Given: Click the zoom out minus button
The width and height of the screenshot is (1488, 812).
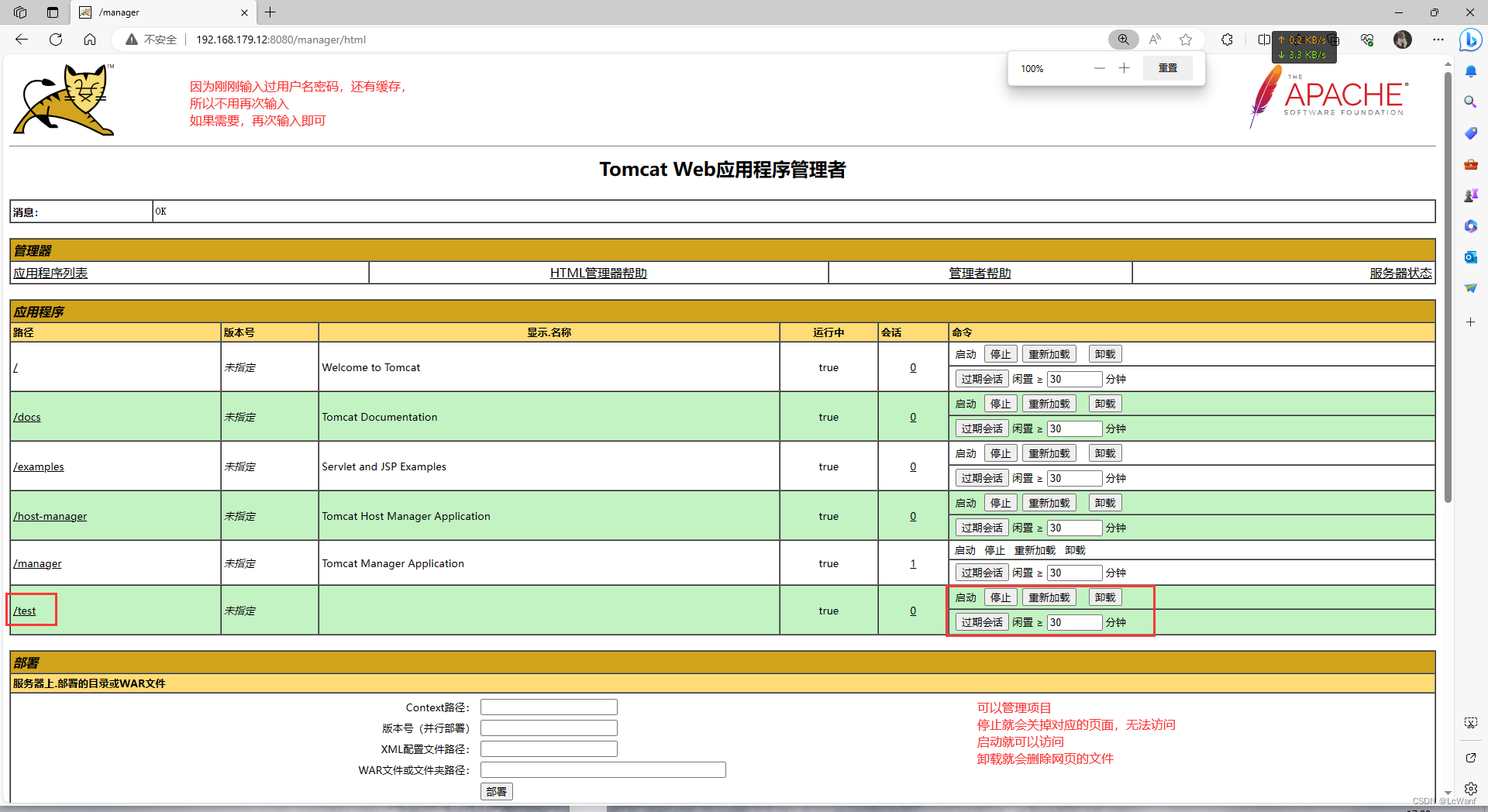Looking at the screenshot, I should pyautogui.click(x=1099, y=68).
